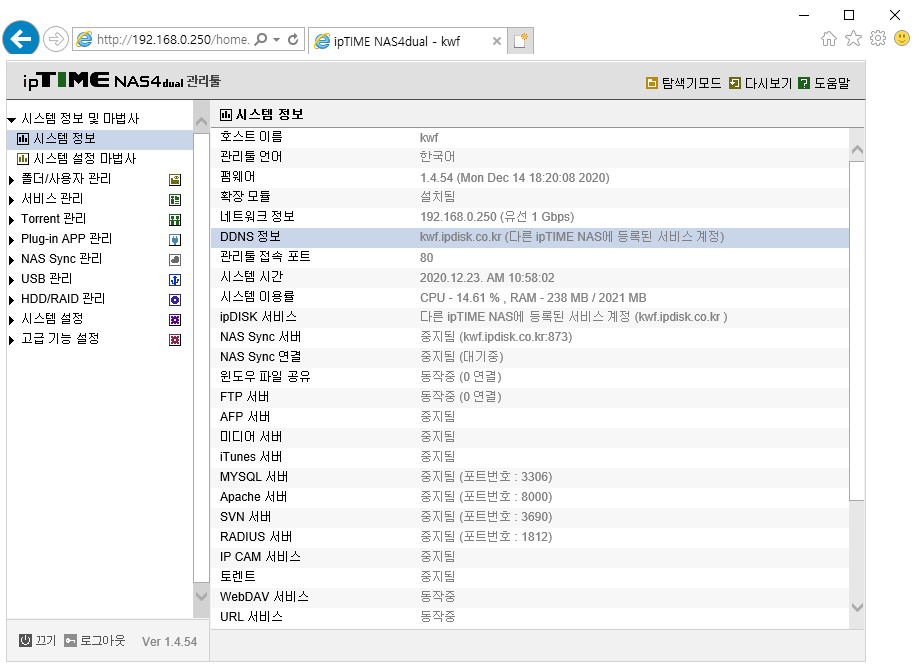Click the browser address bar URL

(x=173, y=39)
